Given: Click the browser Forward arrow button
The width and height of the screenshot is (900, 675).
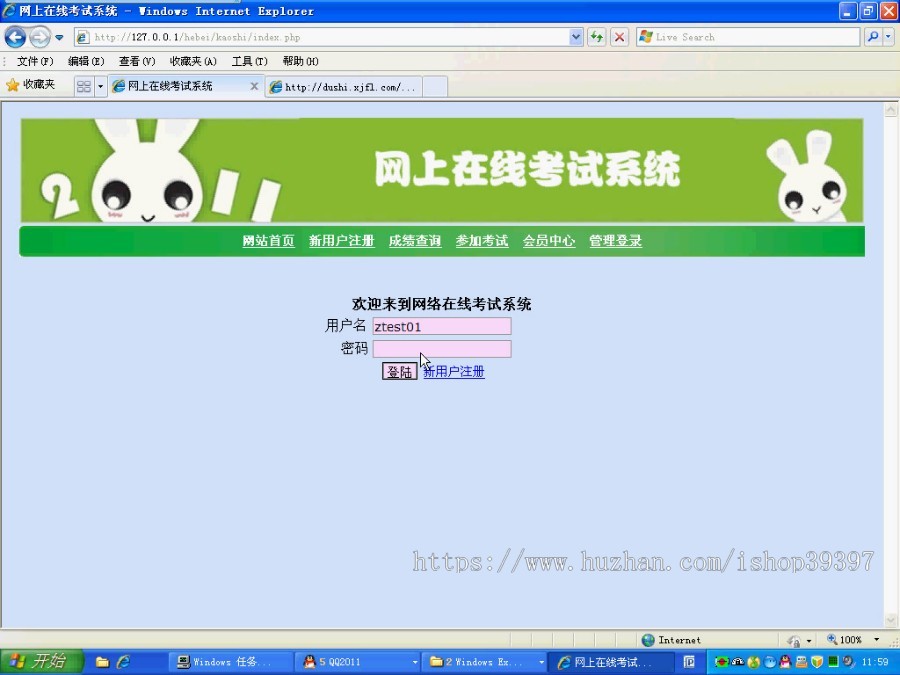Looking at the screenshot, I should (39, 37).
